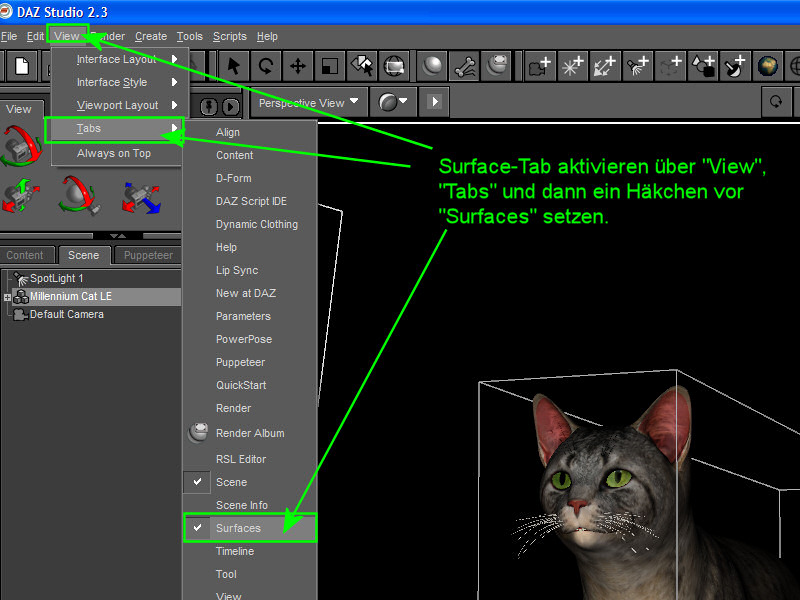Choose DAZ Script IDE from Tabs submenu
Image resolution: width=800 pixels, height=600 pixels.
(250, 201)
